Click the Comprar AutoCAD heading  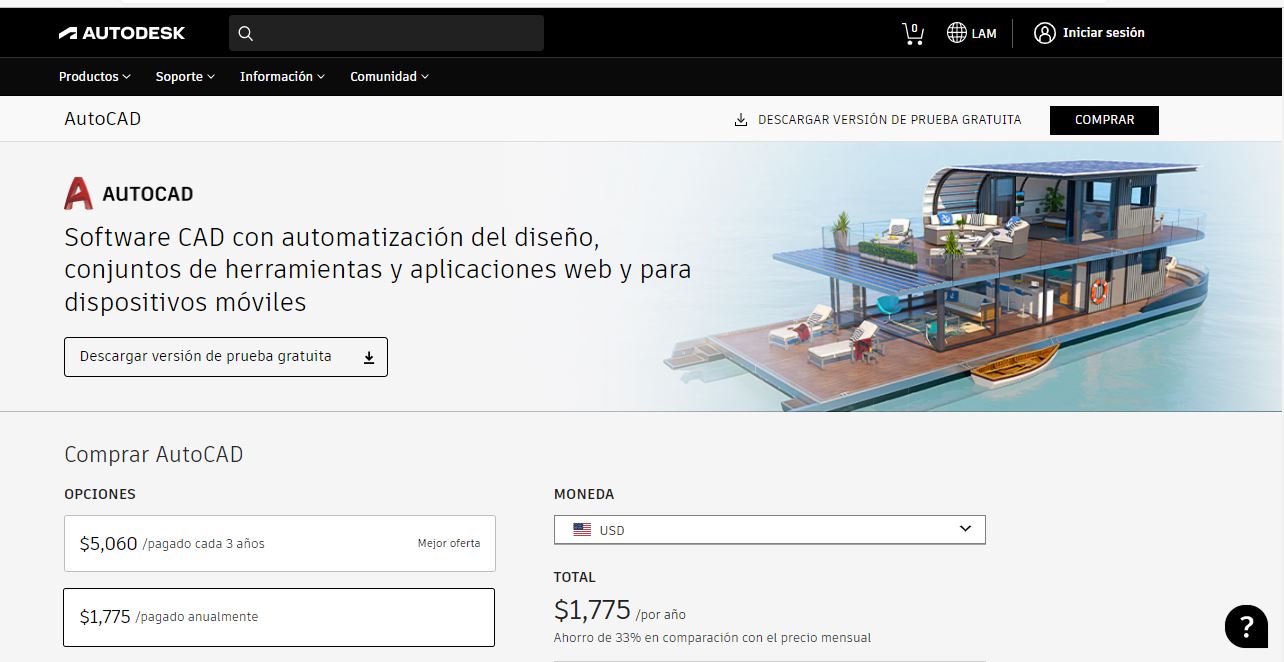click(154, 454)
